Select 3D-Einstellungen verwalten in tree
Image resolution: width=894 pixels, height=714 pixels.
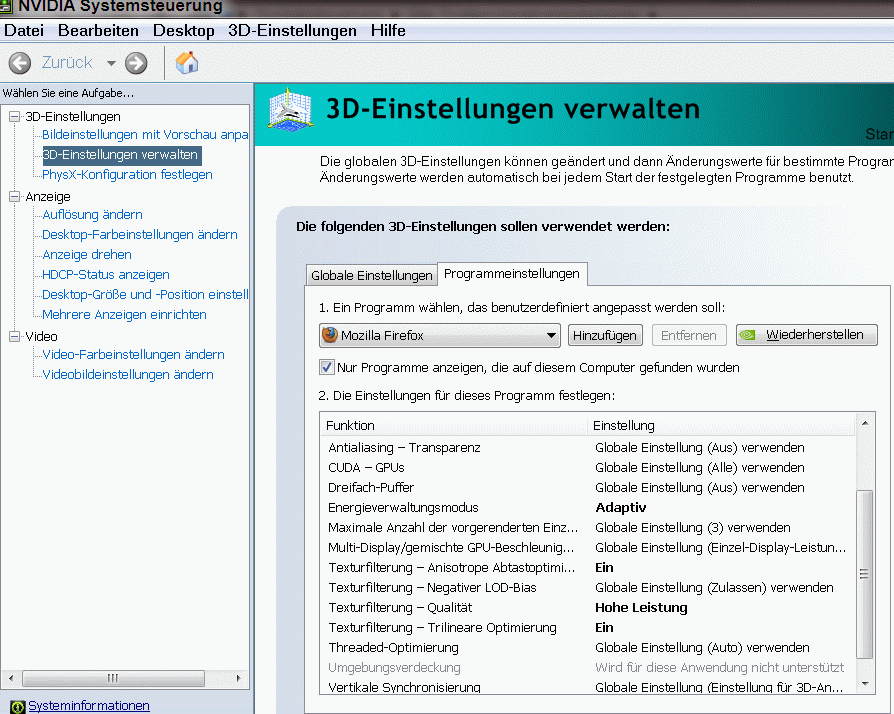pyautogui.click(x=120, y=155)
